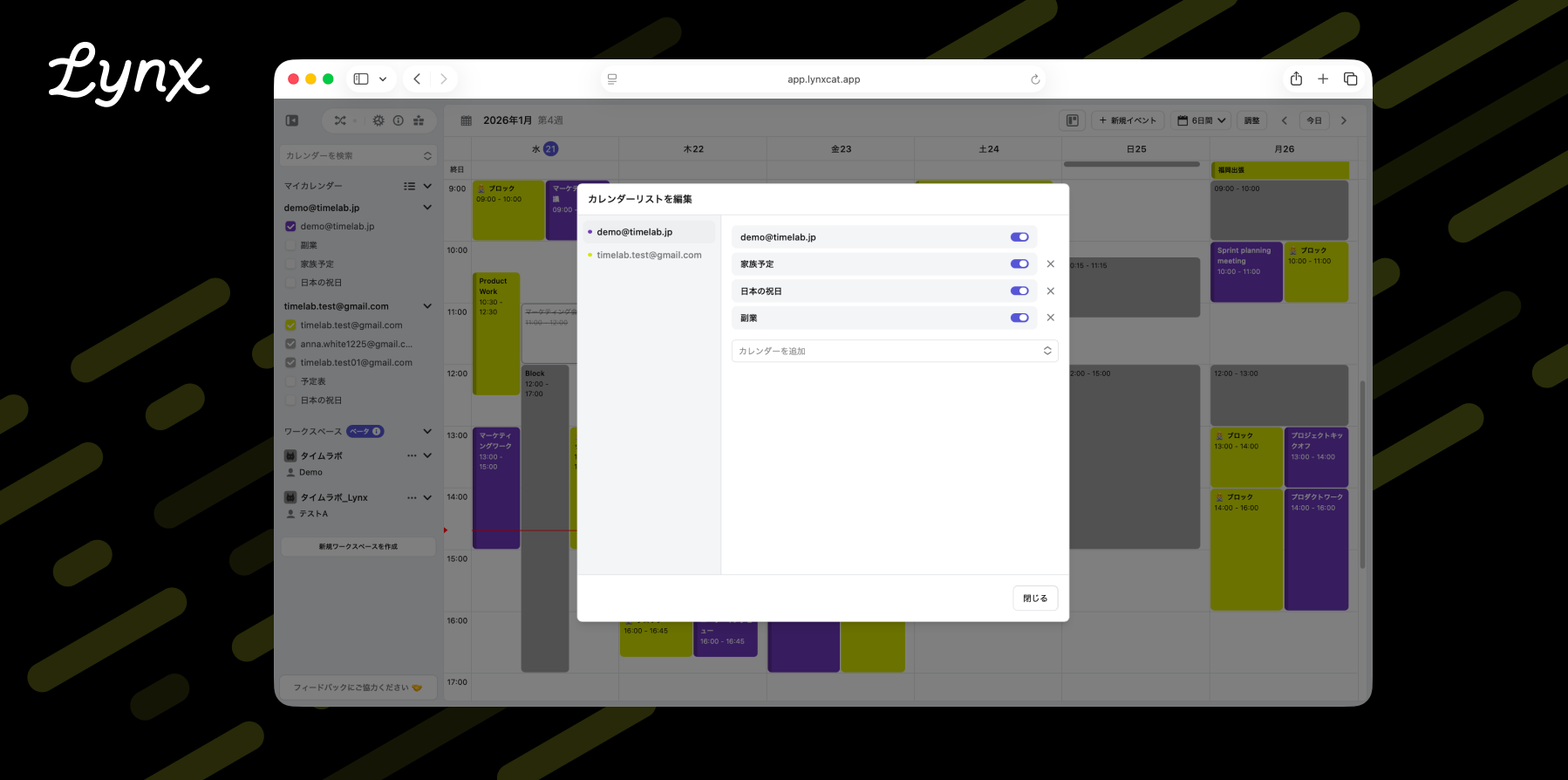Screen dimensions: 1568x780
Task: Uncheck the anna.white1225@gmail.c... calendar checkbox
Action: [x=291, y=344]
